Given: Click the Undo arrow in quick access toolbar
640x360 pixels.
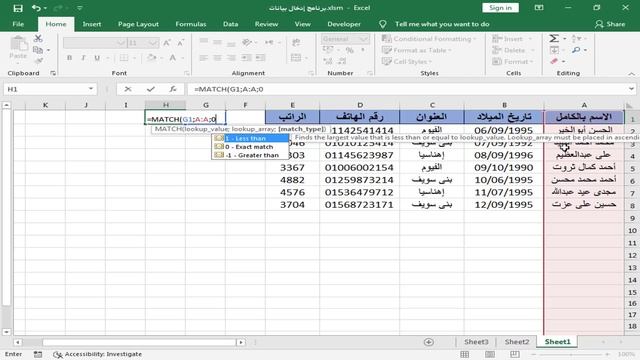Looking at the screenshot, I should (x=36, y=8).
